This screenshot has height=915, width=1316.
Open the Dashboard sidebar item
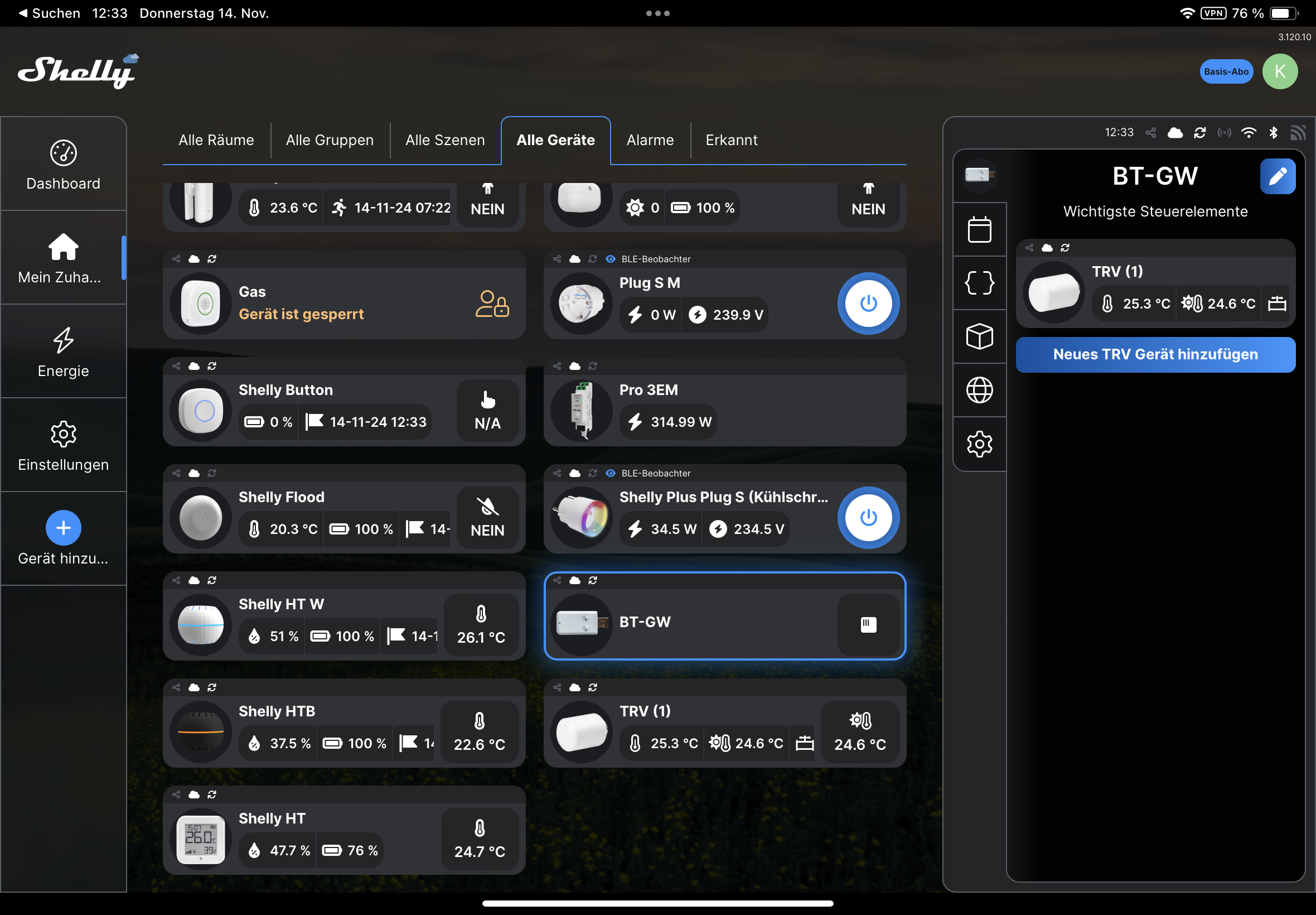(63, 165)
